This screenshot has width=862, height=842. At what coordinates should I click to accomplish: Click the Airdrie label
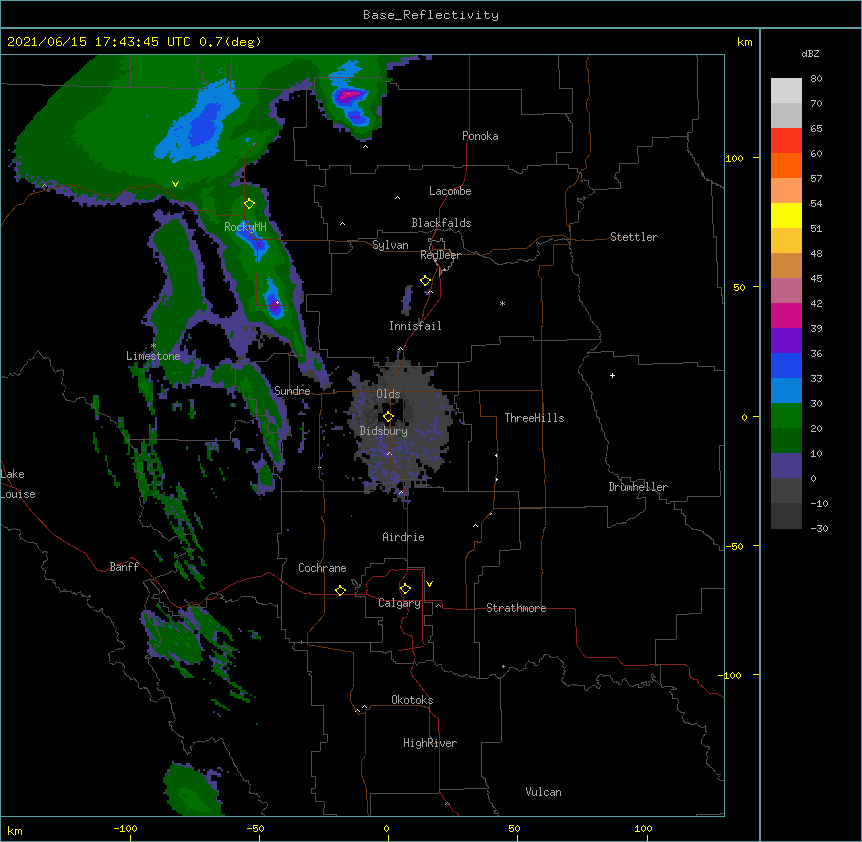click(x=404, y=537)
